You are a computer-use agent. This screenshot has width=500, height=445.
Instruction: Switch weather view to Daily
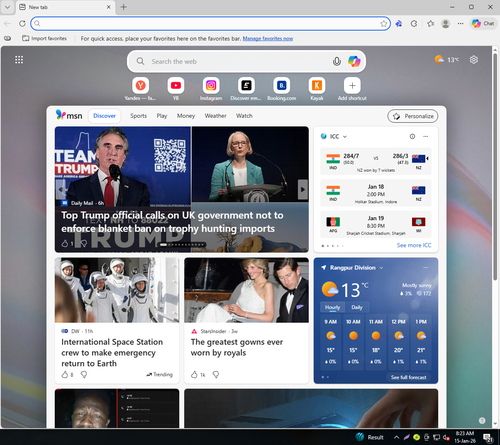tap(357, 307)
